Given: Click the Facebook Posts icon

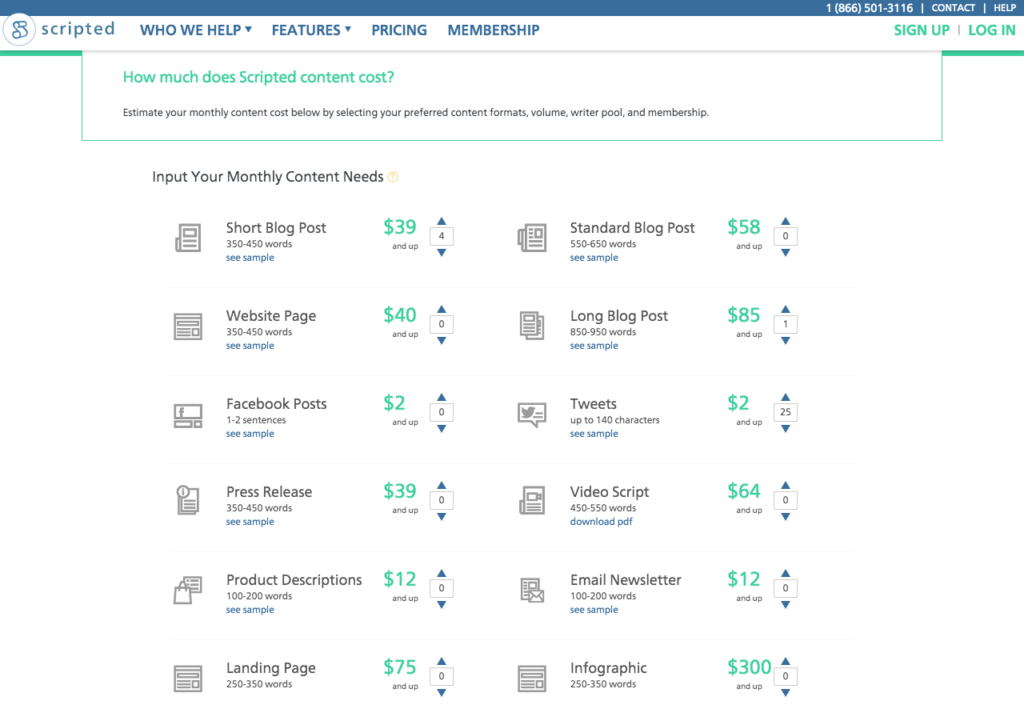Looking at the screenshot, I should tap(188, 415).
